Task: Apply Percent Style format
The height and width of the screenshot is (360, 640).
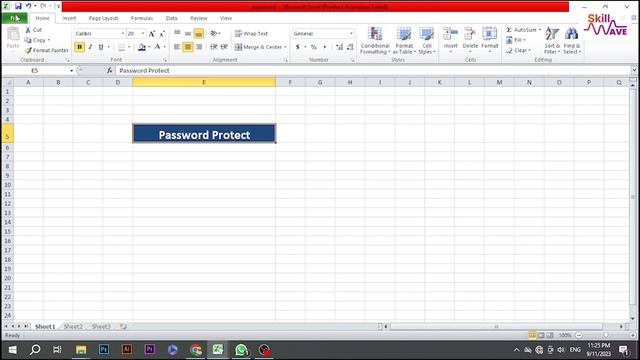Action: click(x=313, y=47)
